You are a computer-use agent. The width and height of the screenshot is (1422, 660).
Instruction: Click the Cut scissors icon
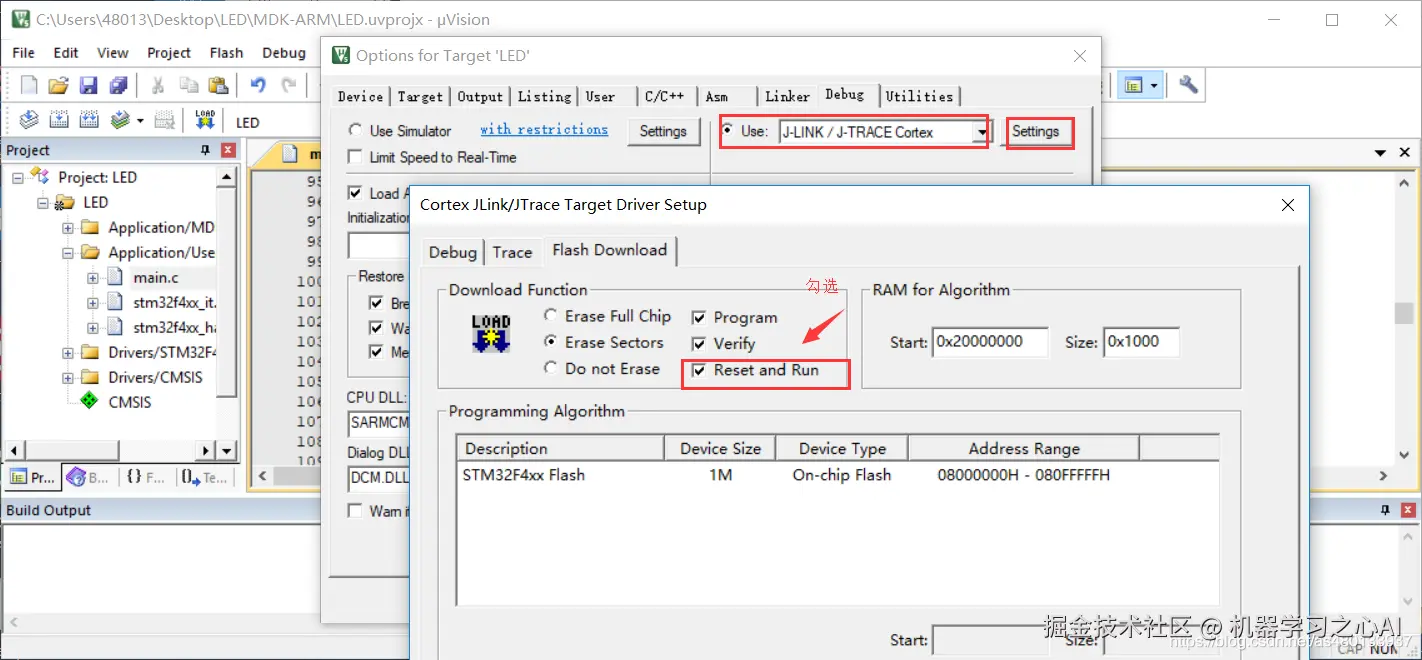tap(157, 86)
